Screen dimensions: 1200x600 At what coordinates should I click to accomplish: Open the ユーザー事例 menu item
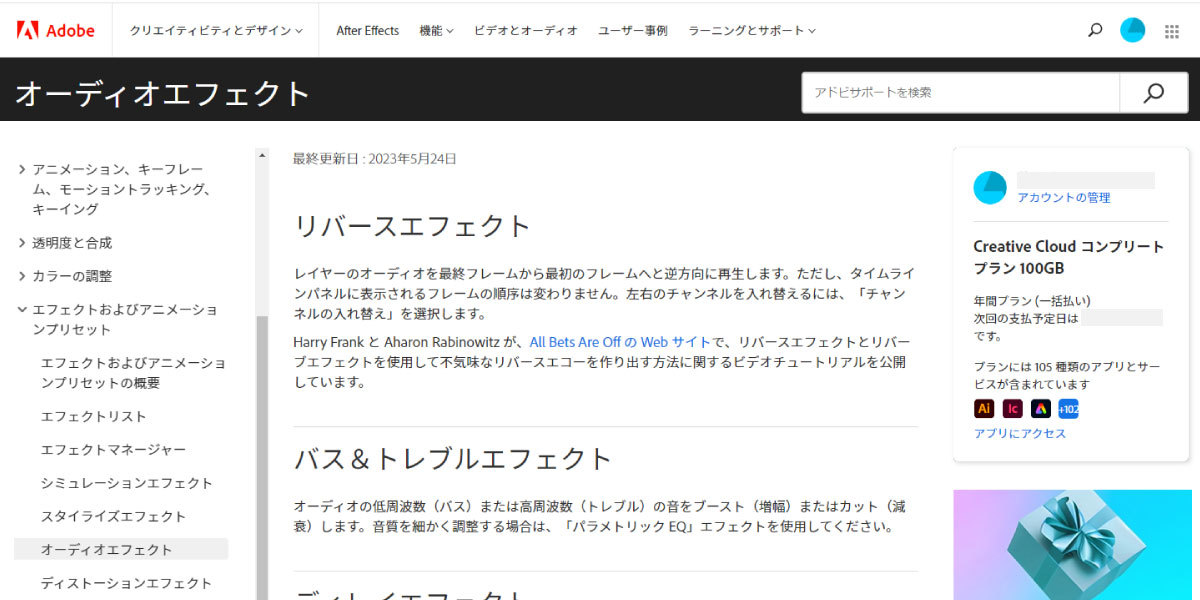(x=633, y=31)
